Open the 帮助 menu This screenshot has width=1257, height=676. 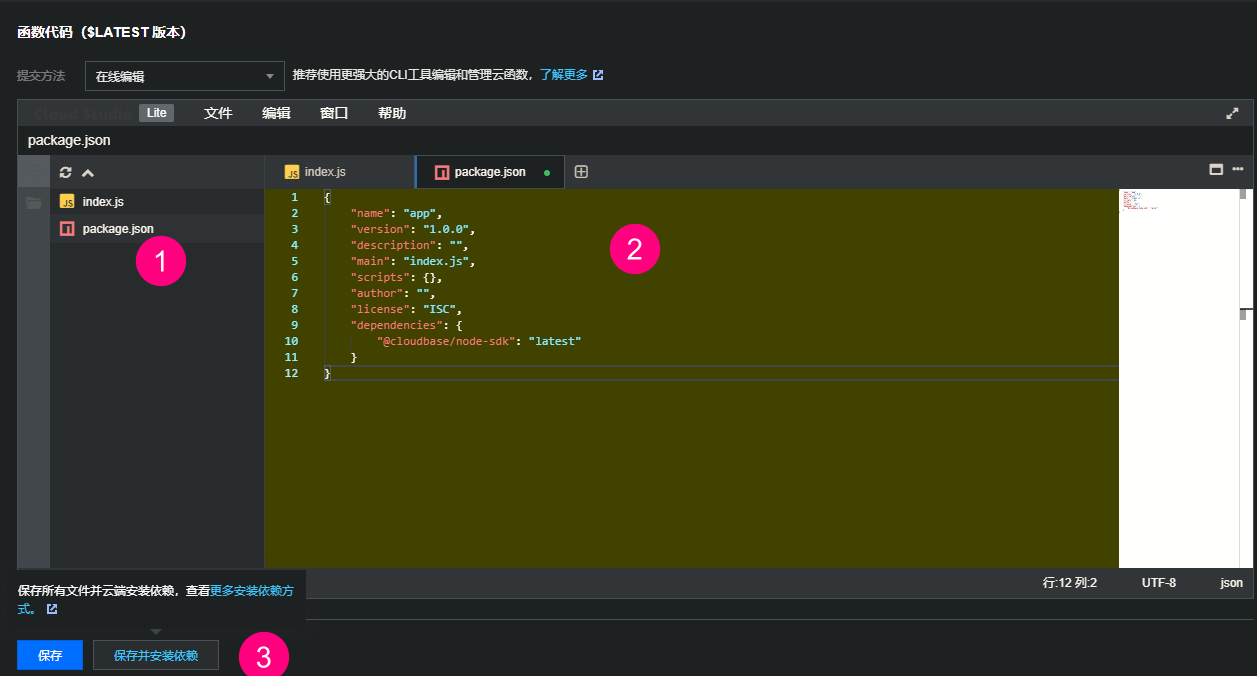(x=392, y=113)
